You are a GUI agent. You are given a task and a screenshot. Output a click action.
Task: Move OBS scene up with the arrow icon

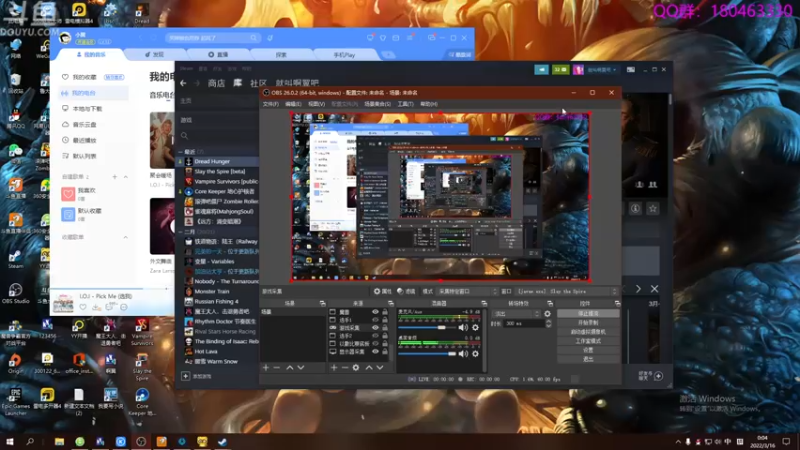(x=289, y=367)
